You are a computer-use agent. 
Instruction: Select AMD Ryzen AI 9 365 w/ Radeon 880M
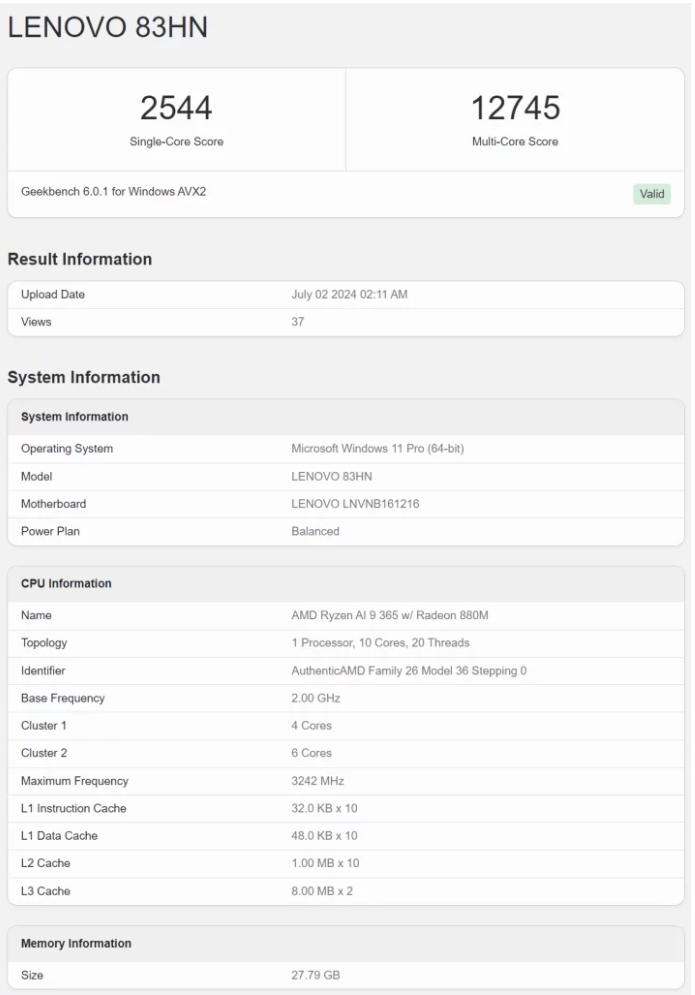[x=390, y=616]
